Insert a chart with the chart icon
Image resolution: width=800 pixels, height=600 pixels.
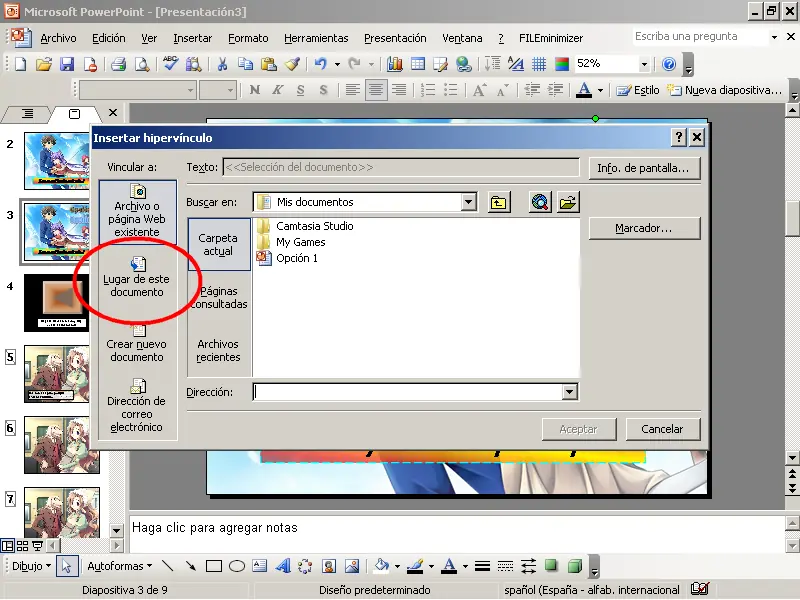tap(394, 64)
